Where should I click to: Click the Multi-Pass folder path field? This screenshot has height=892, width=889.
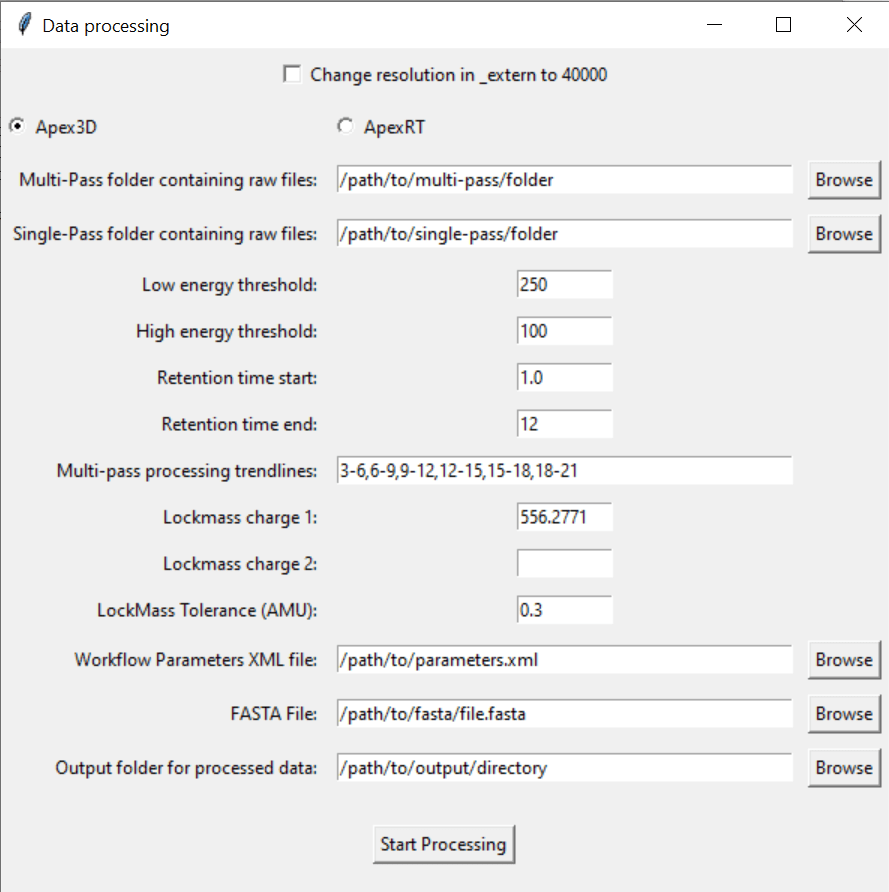point(564,180)
